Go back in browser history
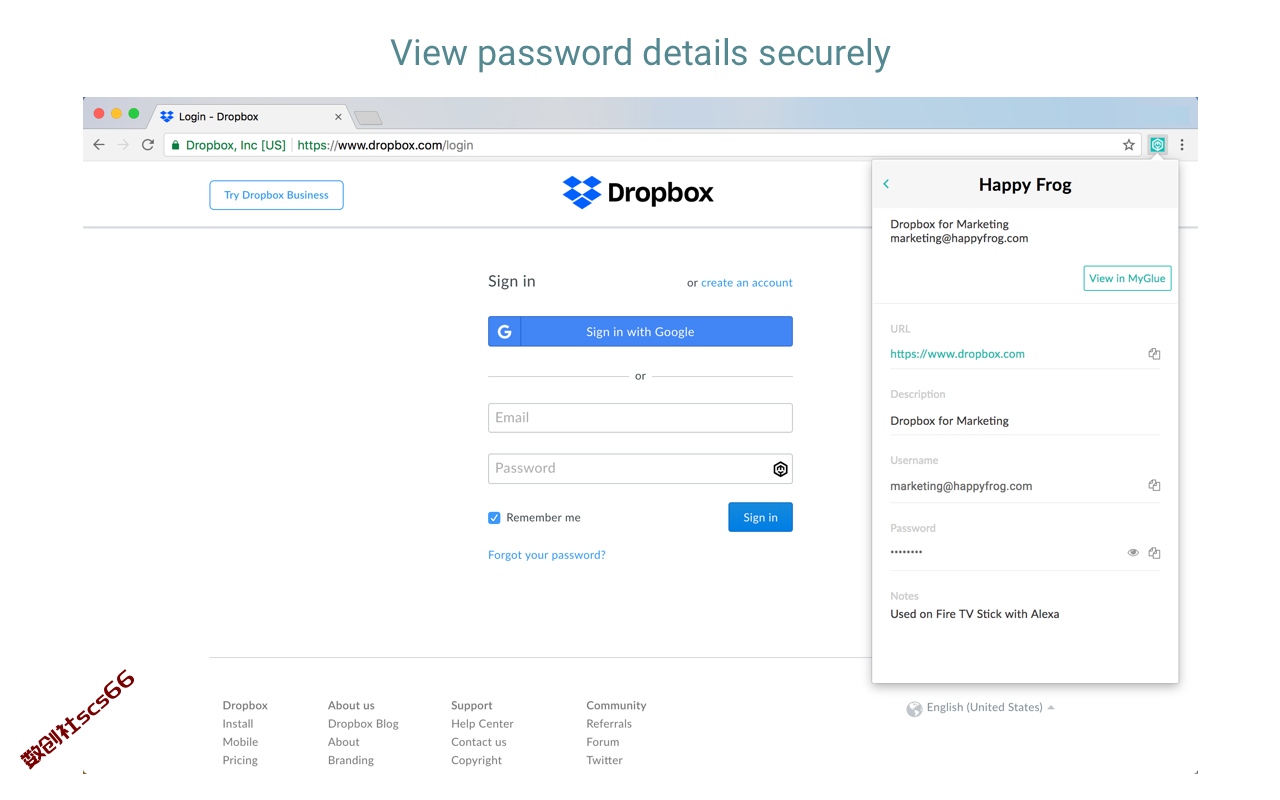Image resolution: width=1280 pixels, height=800 pixels. tap(99, 145)
